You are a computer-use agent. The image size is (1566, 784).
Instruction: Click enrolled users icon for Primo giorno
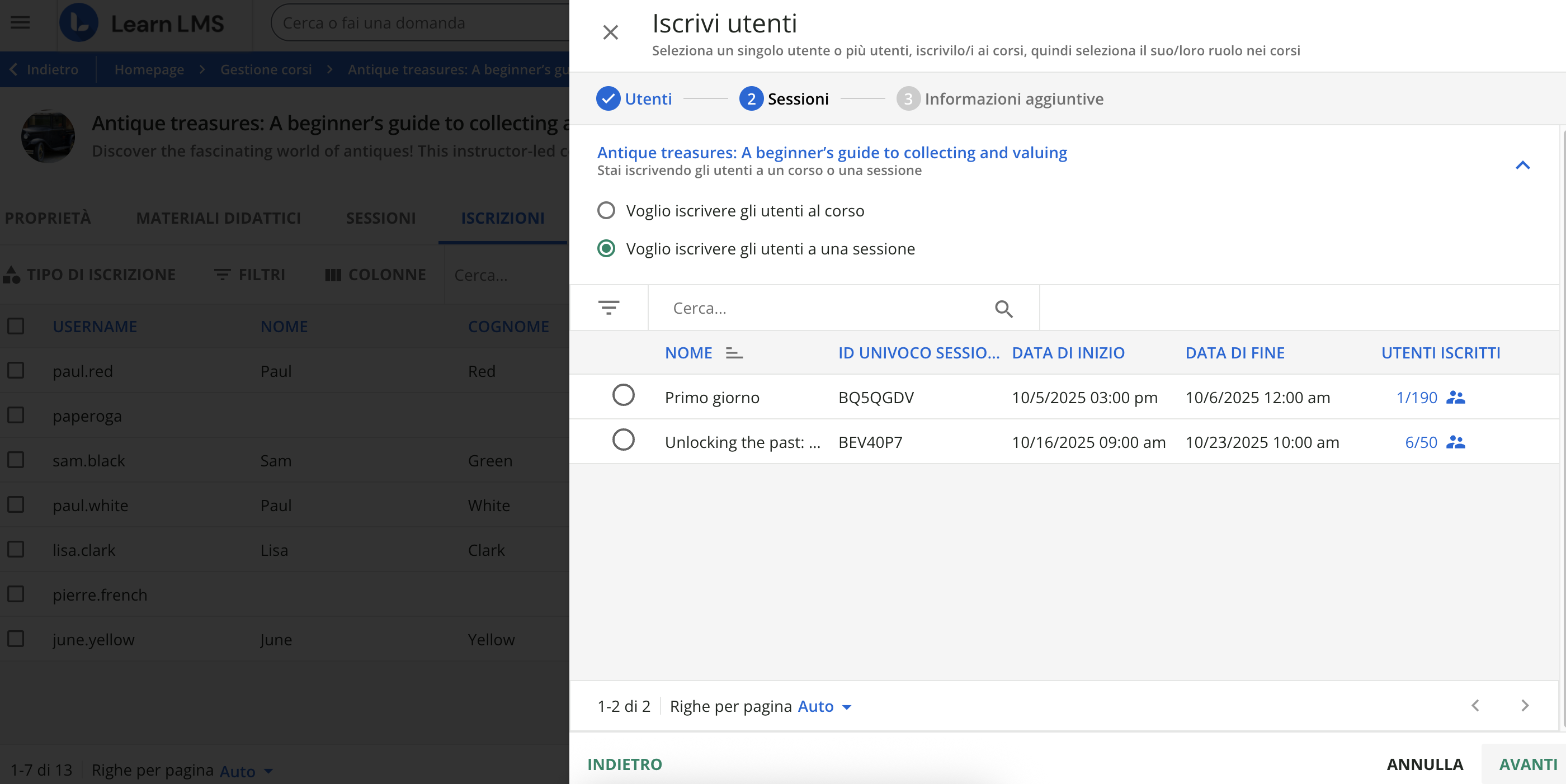1455,398
